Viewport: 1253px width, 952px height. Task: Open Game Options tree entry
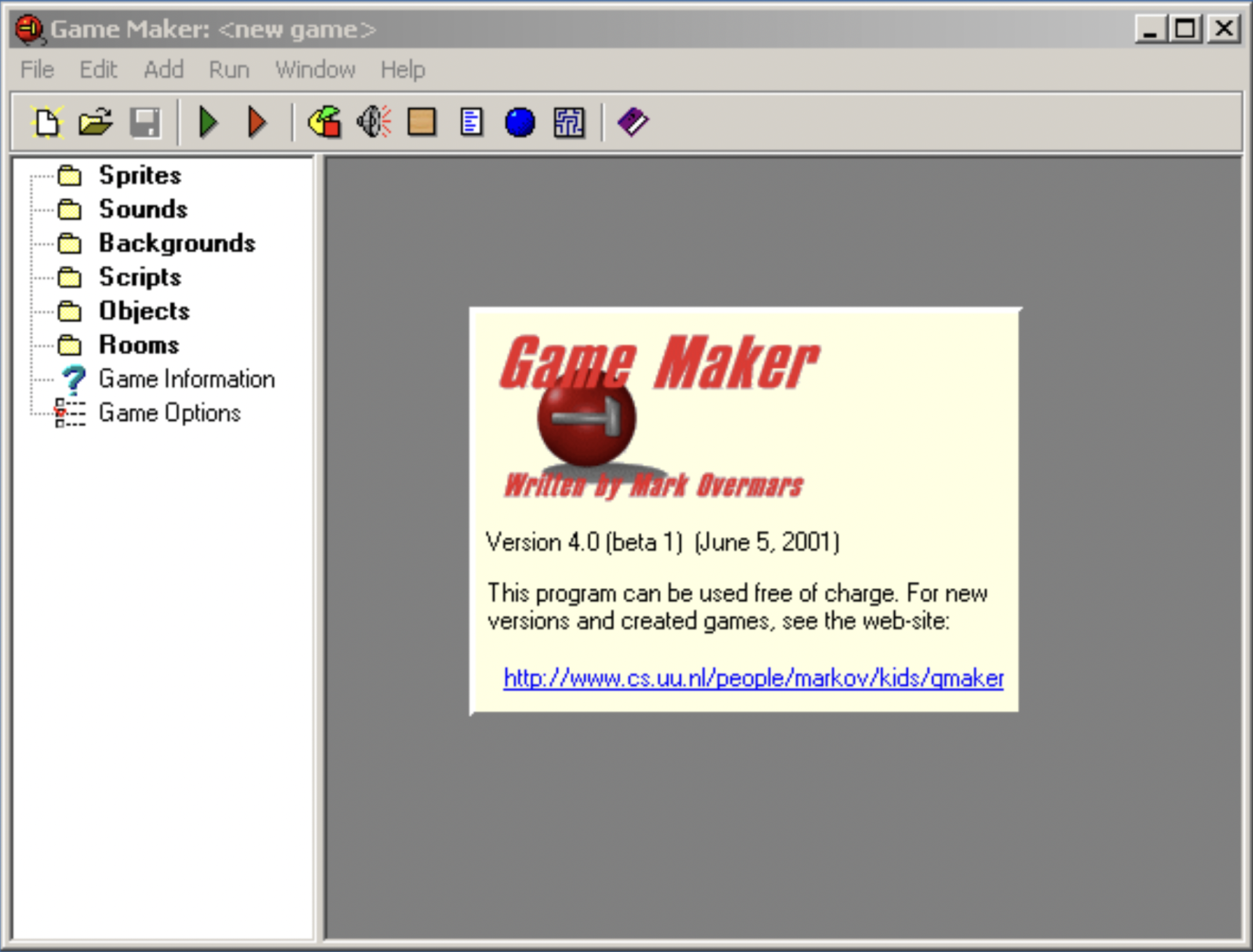(x=170, y=413)
